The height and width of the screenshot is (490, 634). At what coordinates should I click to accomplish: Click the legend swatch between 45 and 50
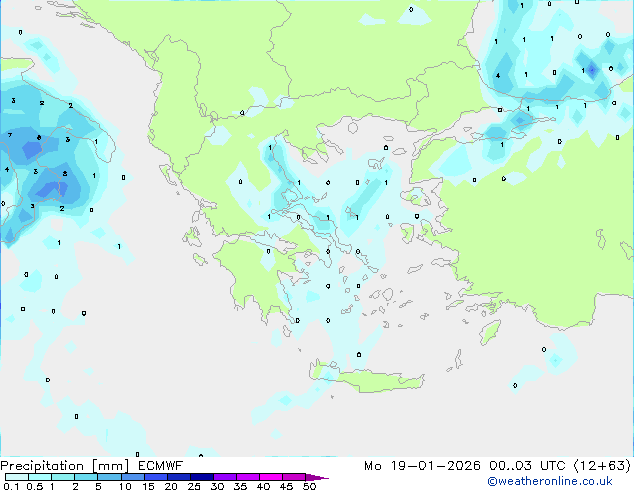point(294,477)
